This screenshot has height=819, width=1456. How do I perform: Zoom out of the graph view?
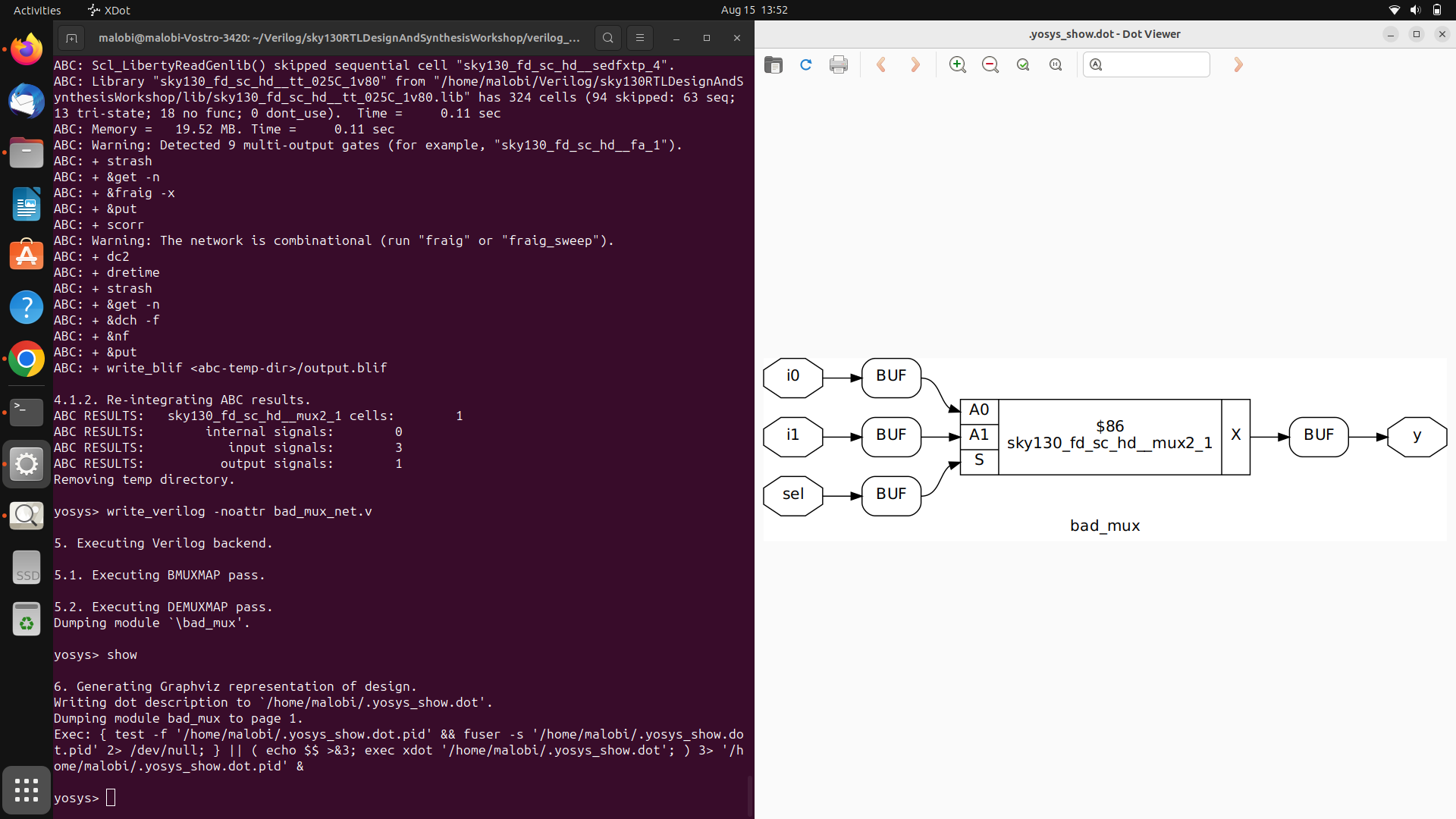click(990, 64)
